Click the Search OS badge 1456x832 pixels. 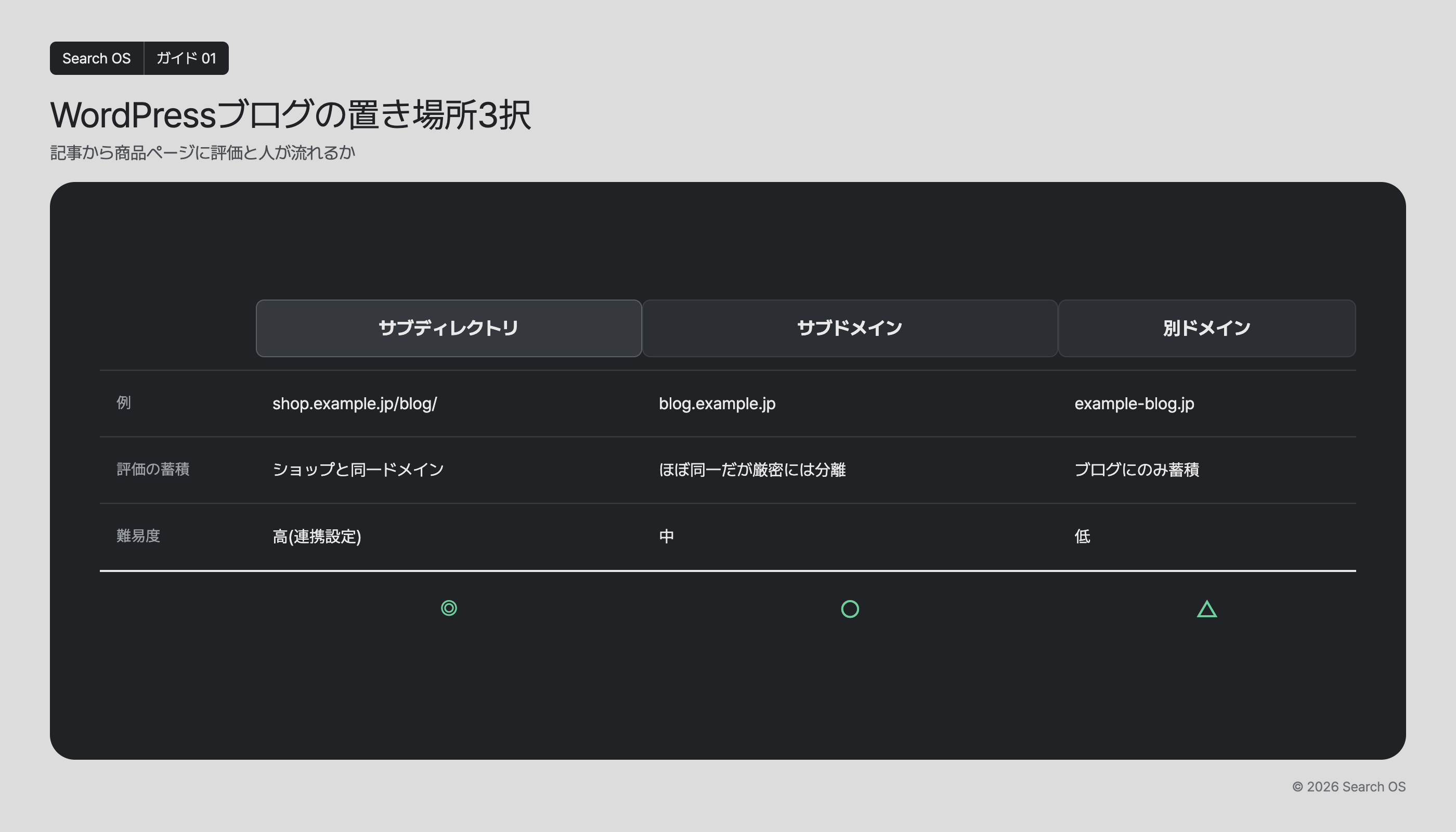tap(97, 58)
